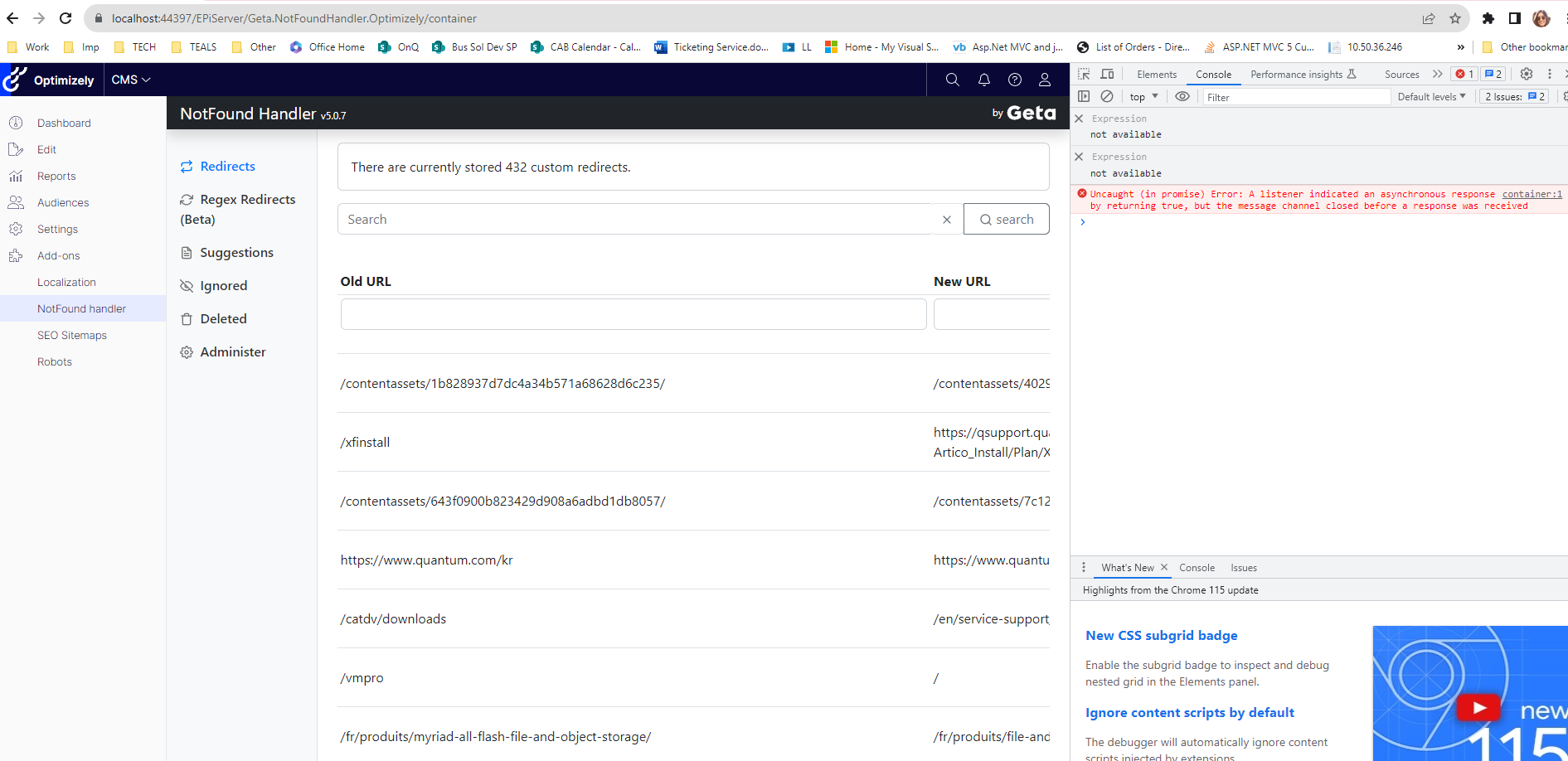Open the container:1 source link
The image size is (1568, 761).
point(1532,194)
